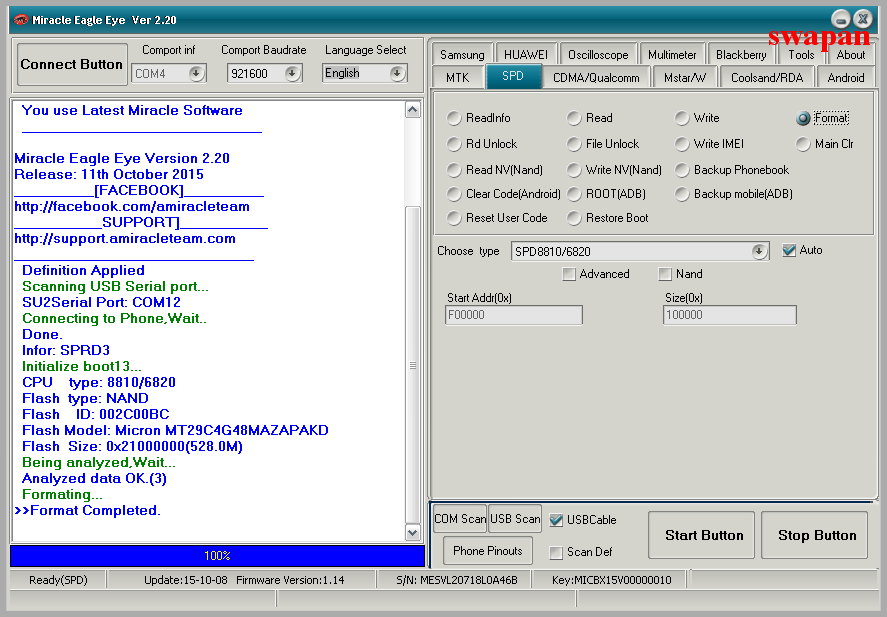Open the About tab
Viewport: 887px width, 617px height.
851,55
